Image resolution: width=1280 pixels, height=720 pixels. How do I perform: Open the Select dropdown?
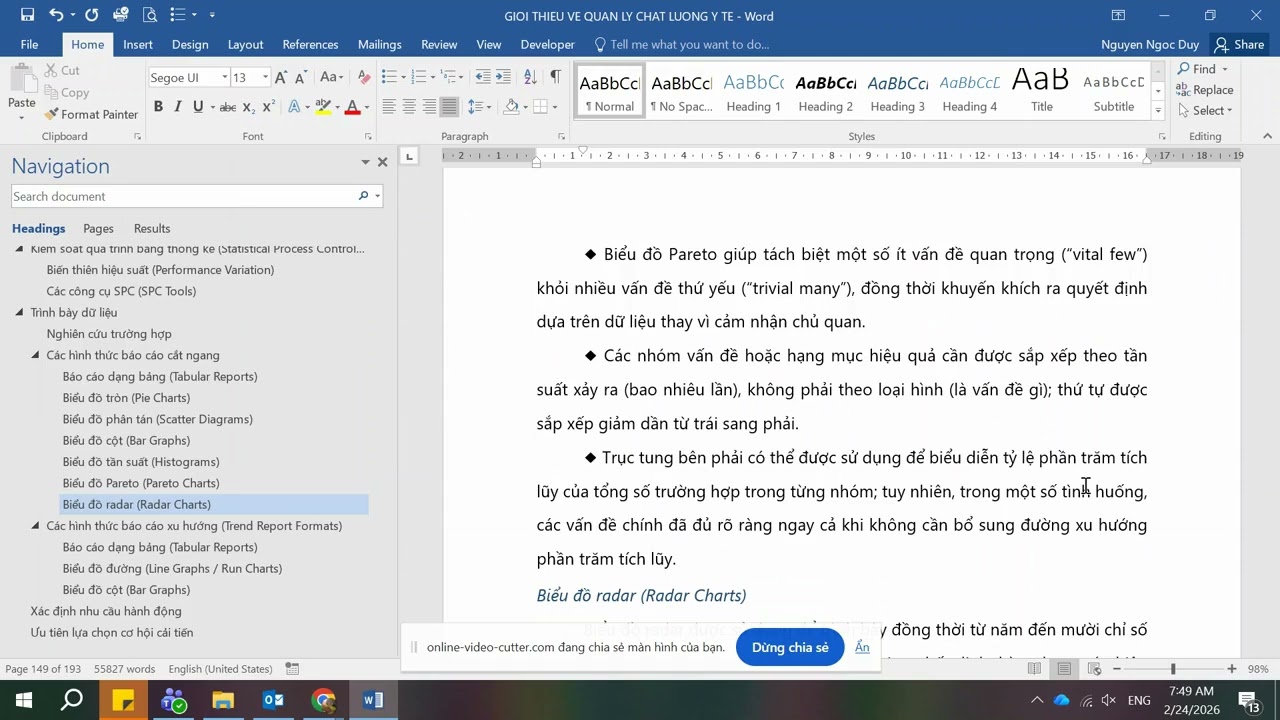pos(1205,110)
